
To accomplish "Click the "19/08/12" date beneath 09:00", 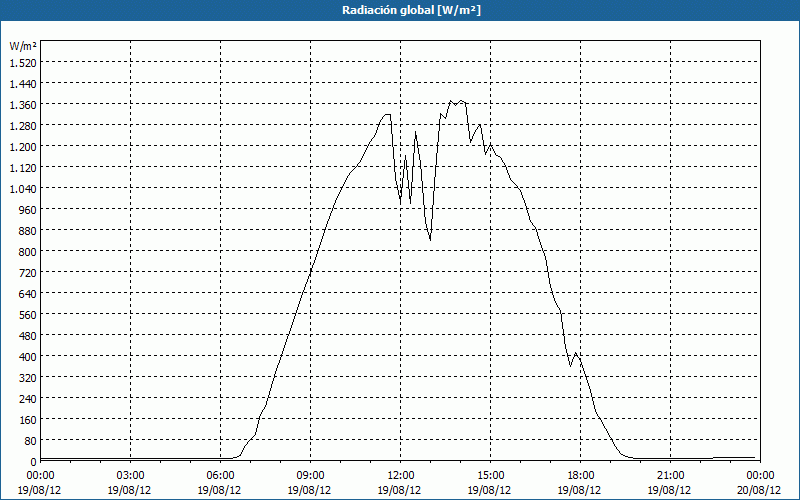I will [x=310, y=490].
